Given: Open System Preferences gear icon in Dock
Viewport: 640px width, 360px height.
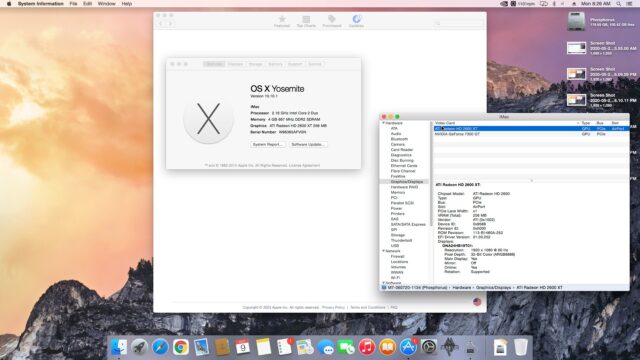Looking at the screenshot, I should click(429, 347).
